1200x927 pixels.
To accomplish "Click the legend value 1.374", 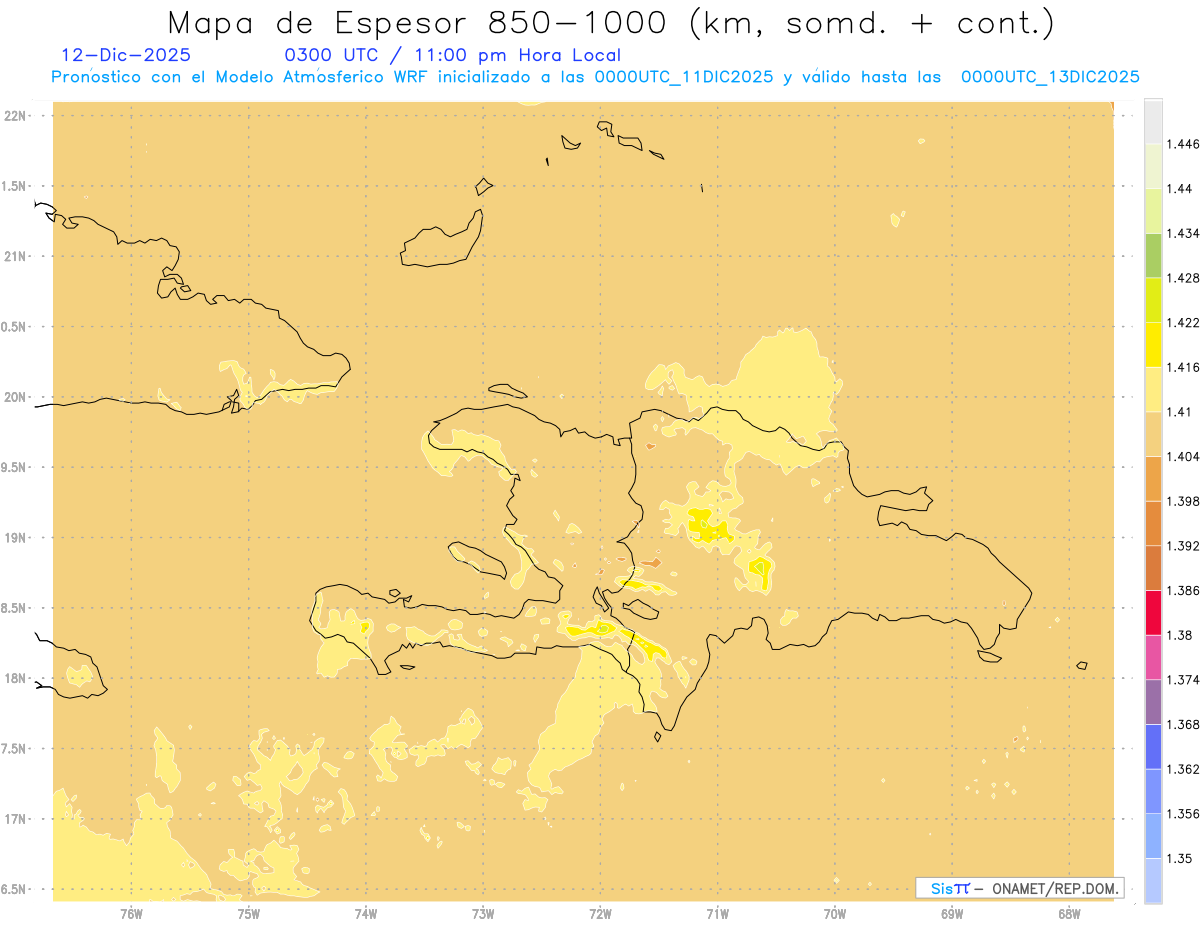I will tap(1183, 680).
